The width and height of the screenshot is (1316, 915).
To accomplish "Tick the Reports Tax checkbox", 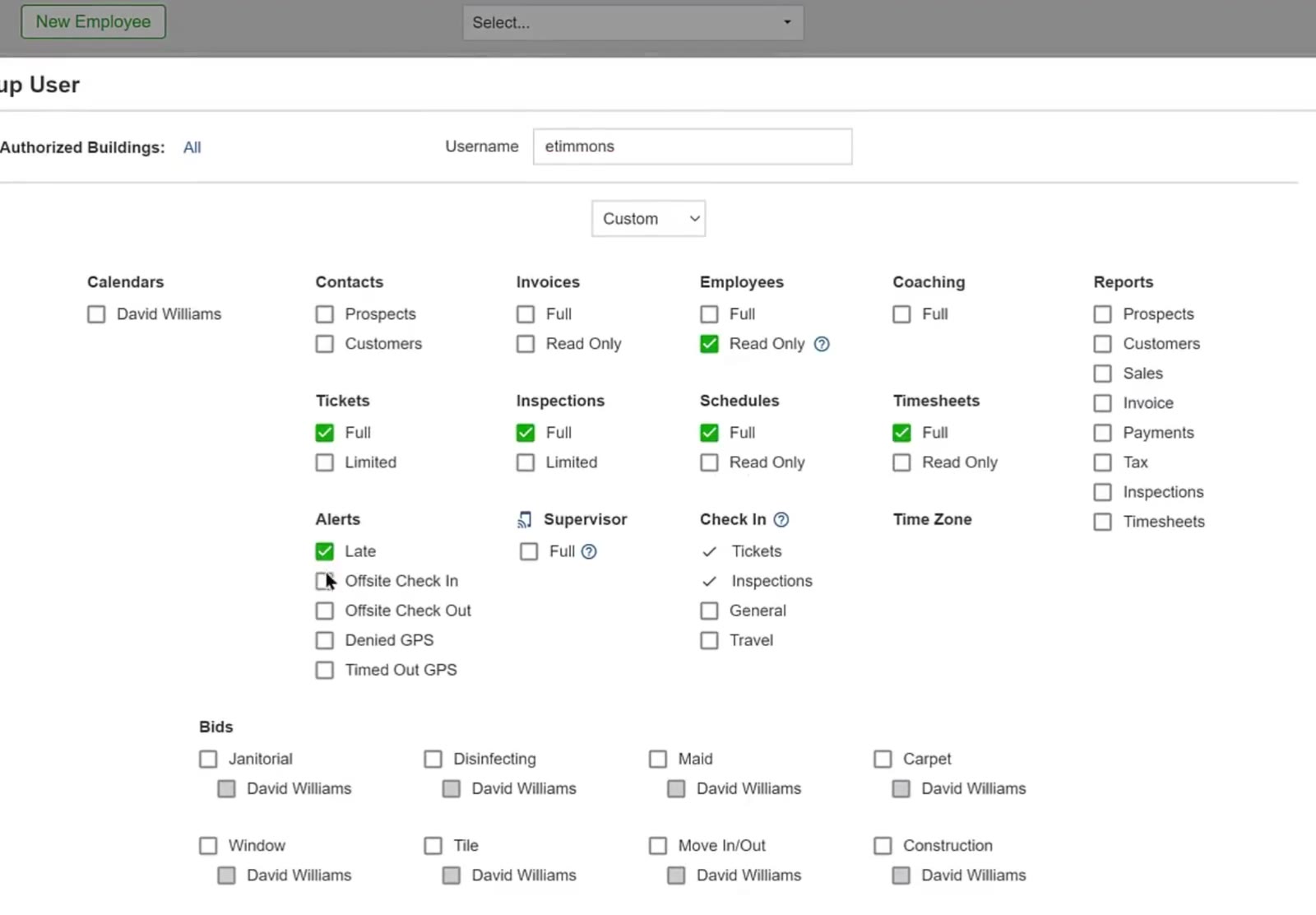I will [1103, 462].
